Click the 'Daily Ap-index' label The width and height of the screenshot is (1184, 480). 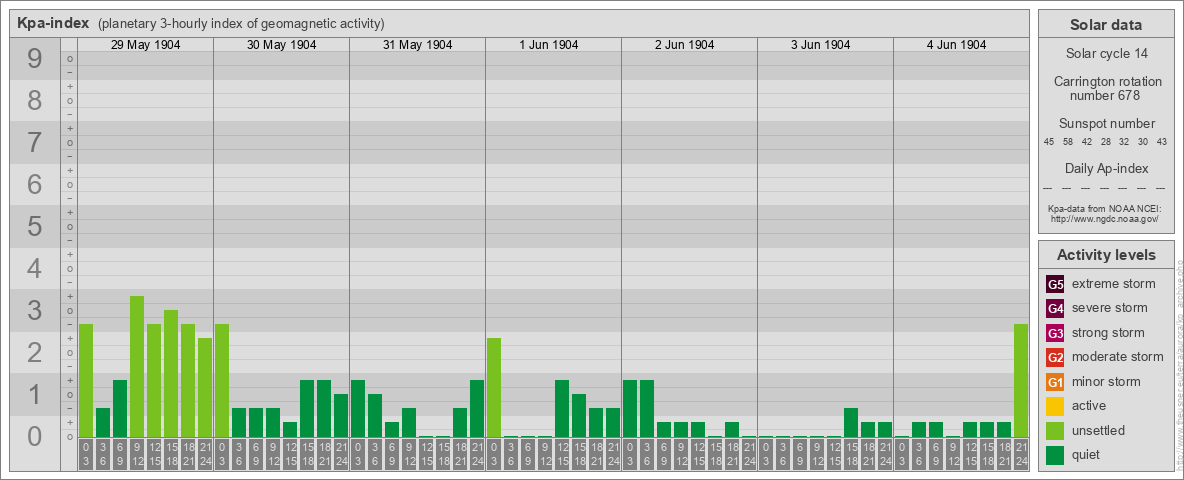click(x=1106, y=168)
